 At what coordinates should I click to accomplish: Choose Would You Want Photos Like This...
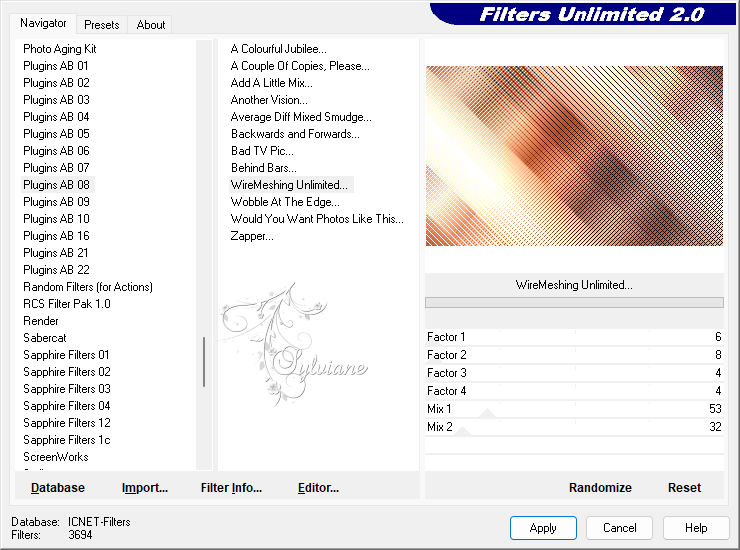(x=317, y=219)
